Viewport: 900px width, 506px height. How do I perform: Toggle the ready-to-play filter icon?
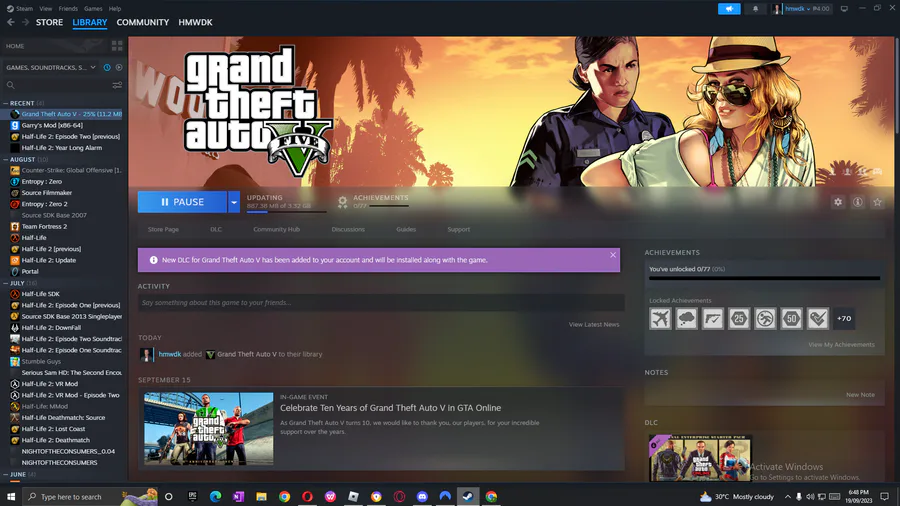point(119,68)
